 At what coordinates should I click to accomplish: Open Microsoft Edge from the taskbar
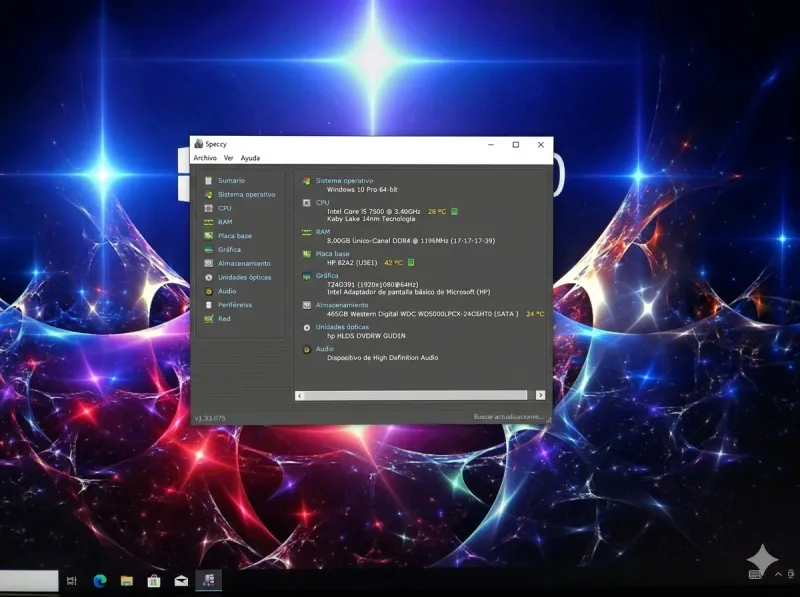pyautogui.click(x=100, y=581)
